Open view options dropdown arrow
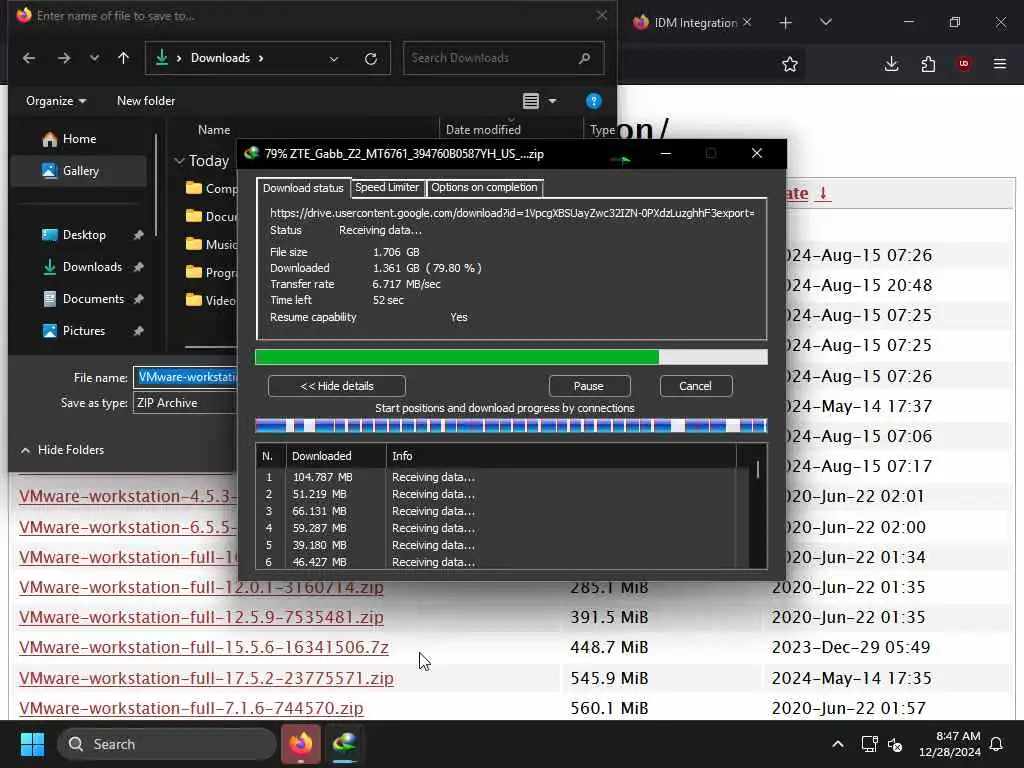Viewport: 1024px width, 768px height. coord(552,101)
